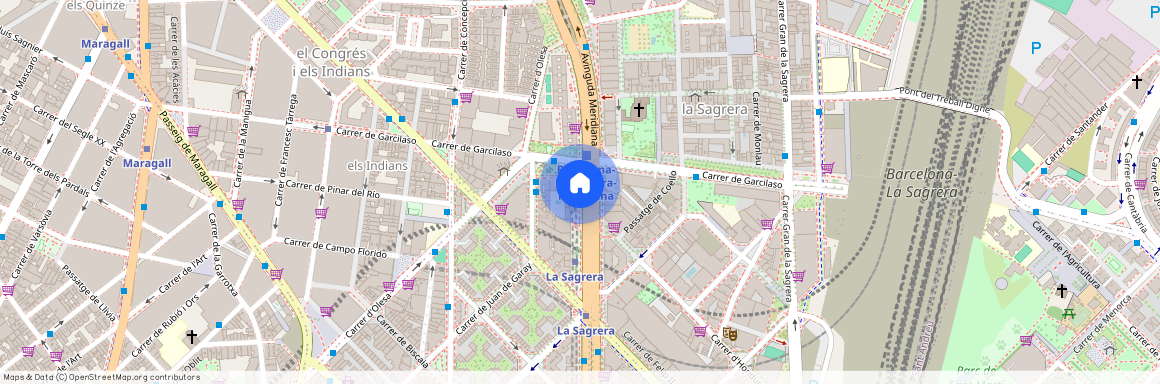This screenshot has height=384, width=1160.
Task: Select the Carrer de Francesc Tàrrega label
Action: 286,151
